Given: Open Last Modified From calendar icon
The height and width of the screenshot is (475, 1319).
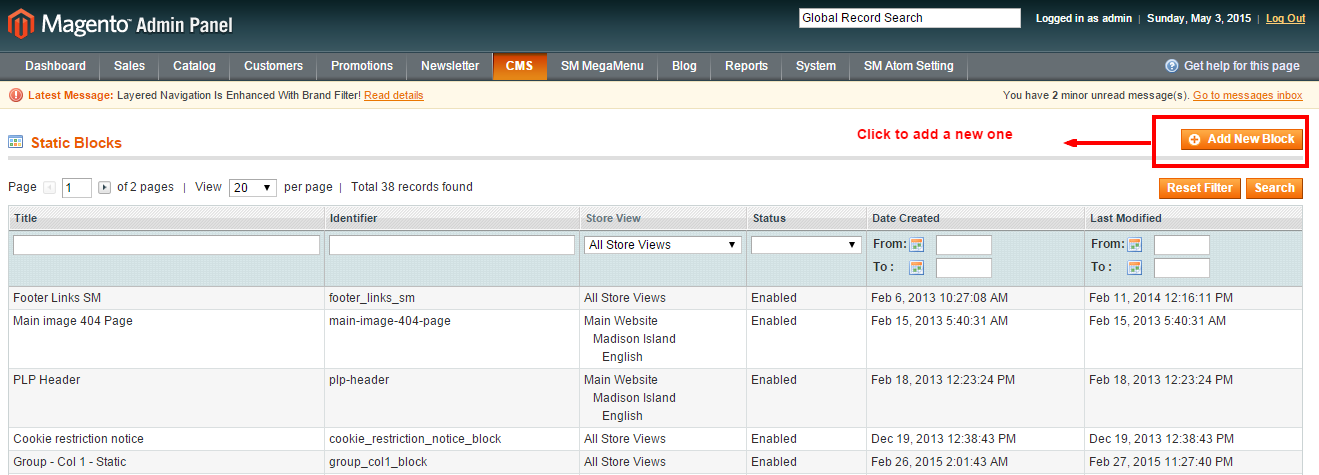Looking at the screenshot, I should (x=1134, y=244).
